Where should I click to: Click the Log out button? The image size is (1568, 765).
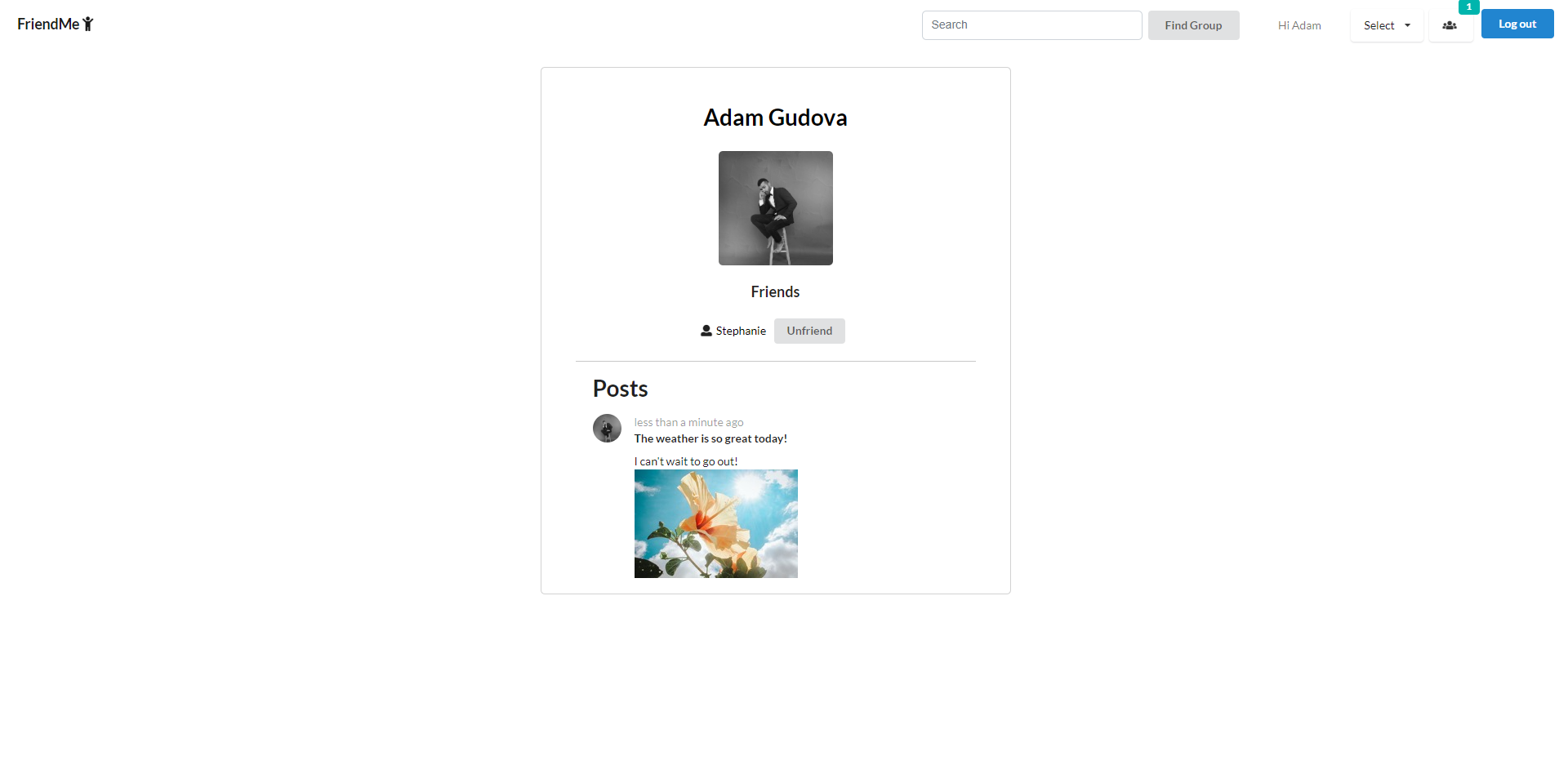(x=1517, y=24)
